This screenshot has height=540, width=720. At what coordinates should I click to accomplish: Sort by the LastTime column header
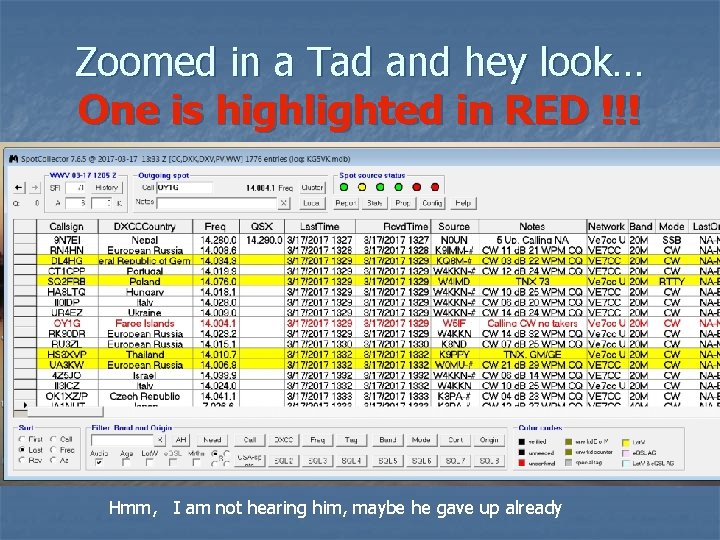click(320, 226)
